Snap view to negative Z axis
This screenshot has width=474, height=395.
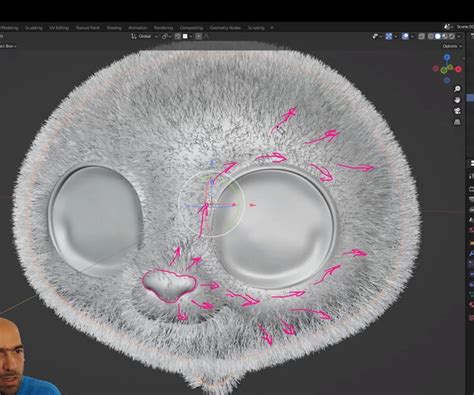[x=447, y=80]
